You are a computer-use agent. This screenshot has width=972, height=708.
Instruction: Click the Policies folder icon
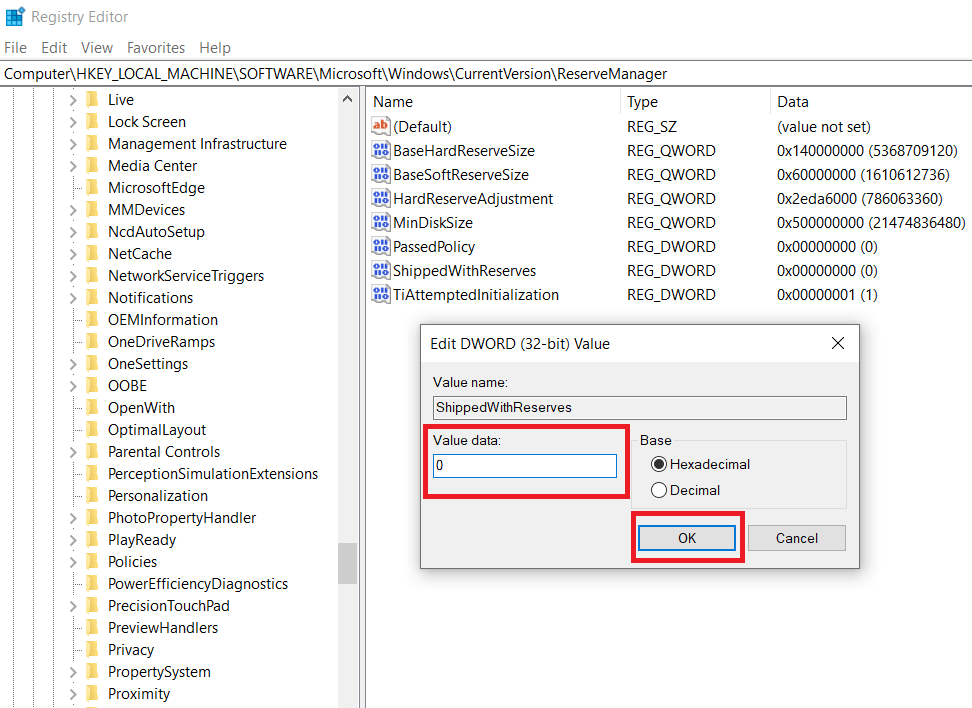(x=93, y=562)
